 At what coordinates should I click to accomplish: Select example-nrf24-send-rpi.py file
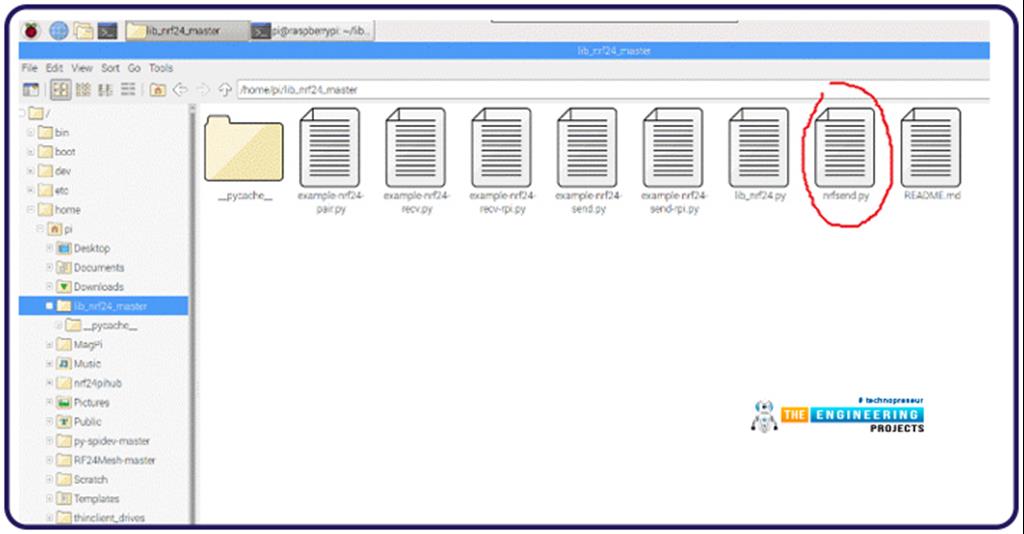pyautogui.click(x=674, y=161)
